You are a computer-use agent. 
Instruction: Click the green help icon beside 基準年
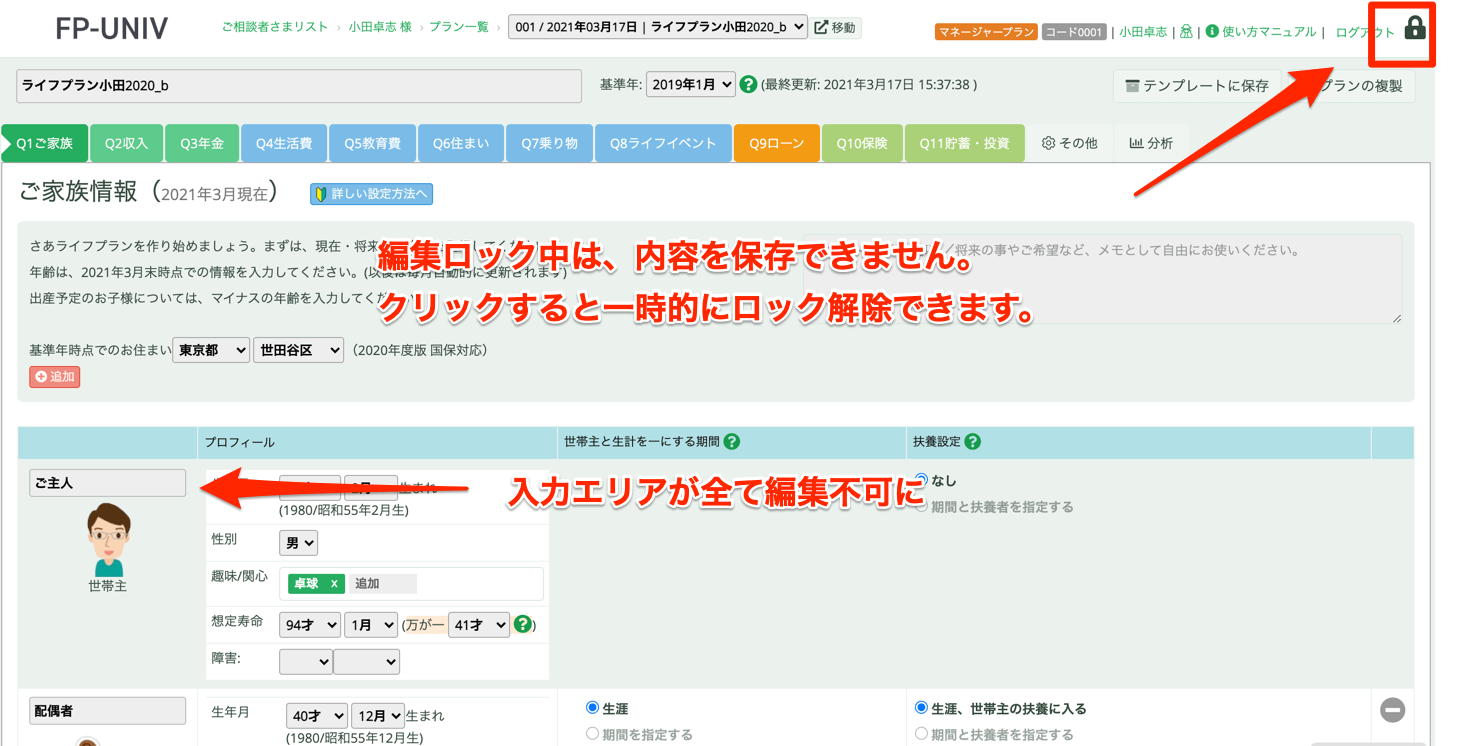(x=749, y=84)
